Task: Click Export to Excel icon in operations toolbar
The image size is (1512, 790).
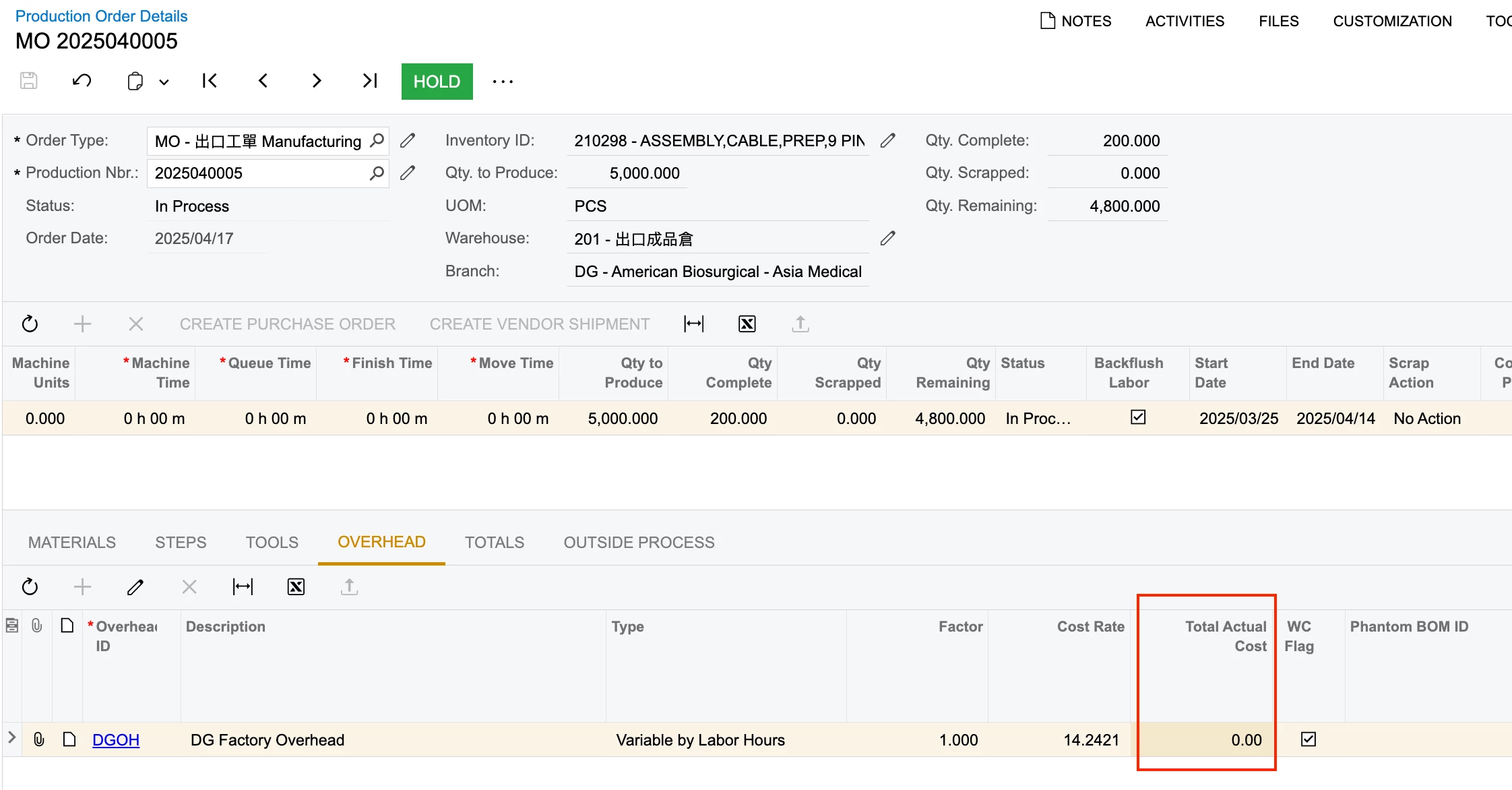Action: [x=747, y=324]
